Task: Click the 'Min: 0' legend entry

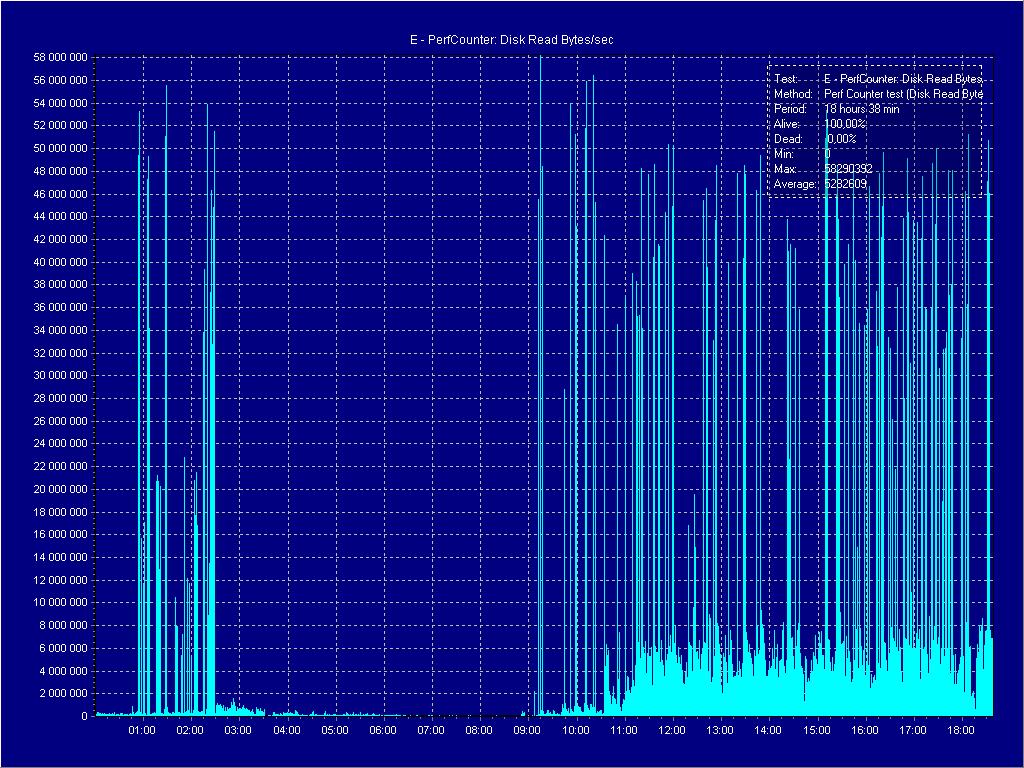Action: 801,154
